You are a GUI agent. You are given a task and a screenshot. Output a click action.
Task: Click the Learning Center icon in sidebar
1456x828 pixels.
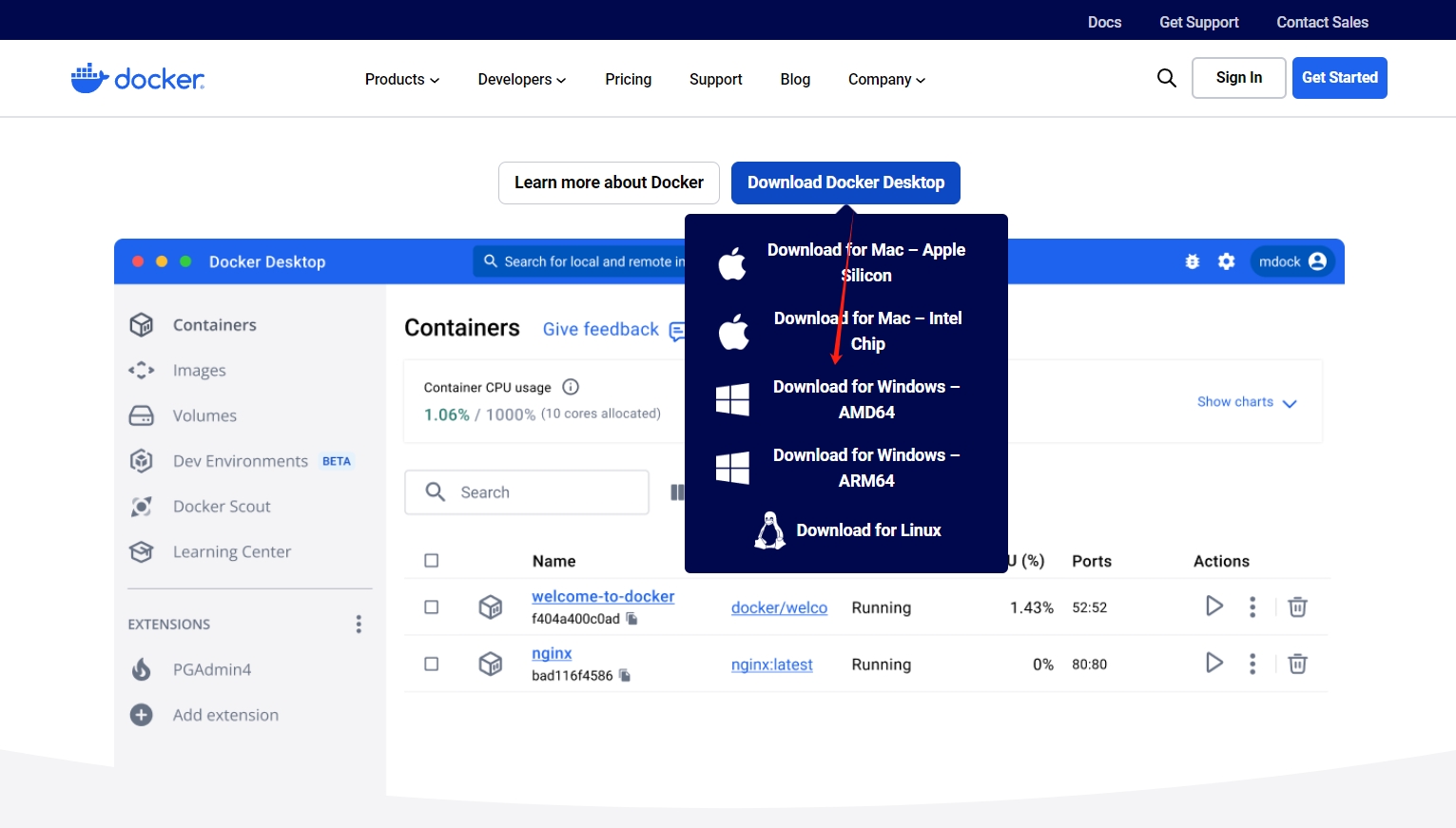coord(142,551)
